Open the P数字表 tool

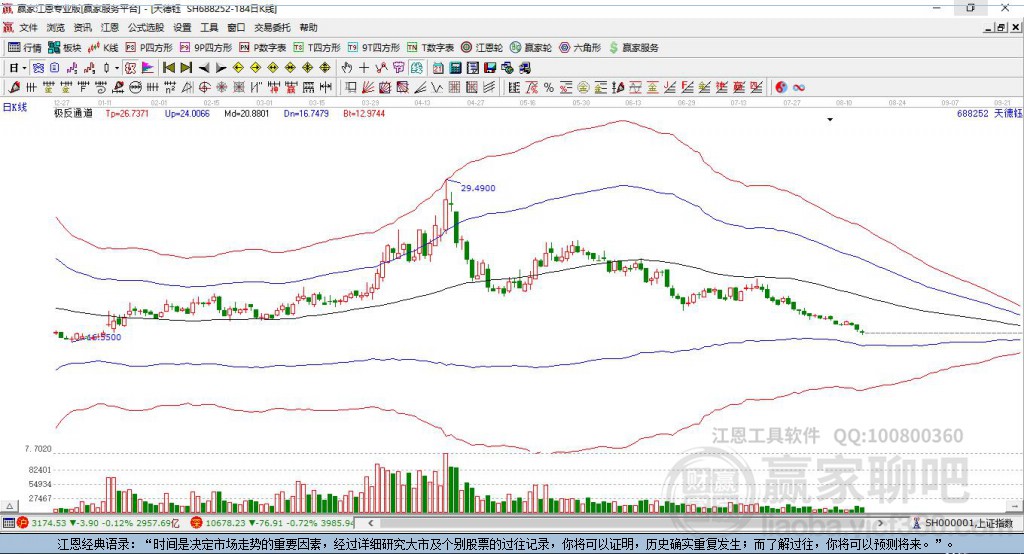tap(263, 48)
